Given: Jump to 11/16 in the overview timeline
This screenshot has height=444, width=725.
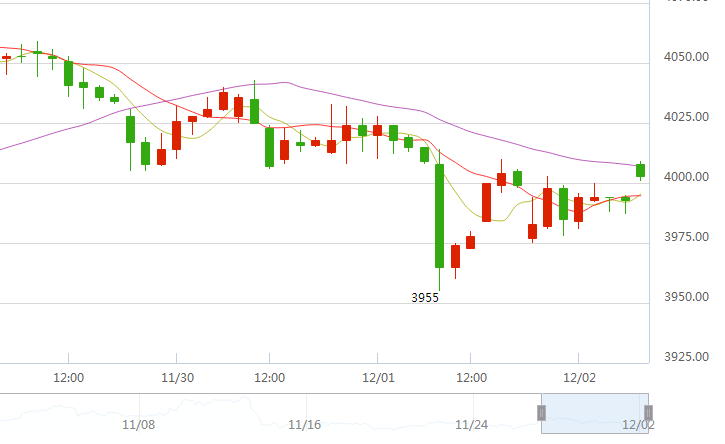Looking at the screenshot, I should tap(304, 425).
